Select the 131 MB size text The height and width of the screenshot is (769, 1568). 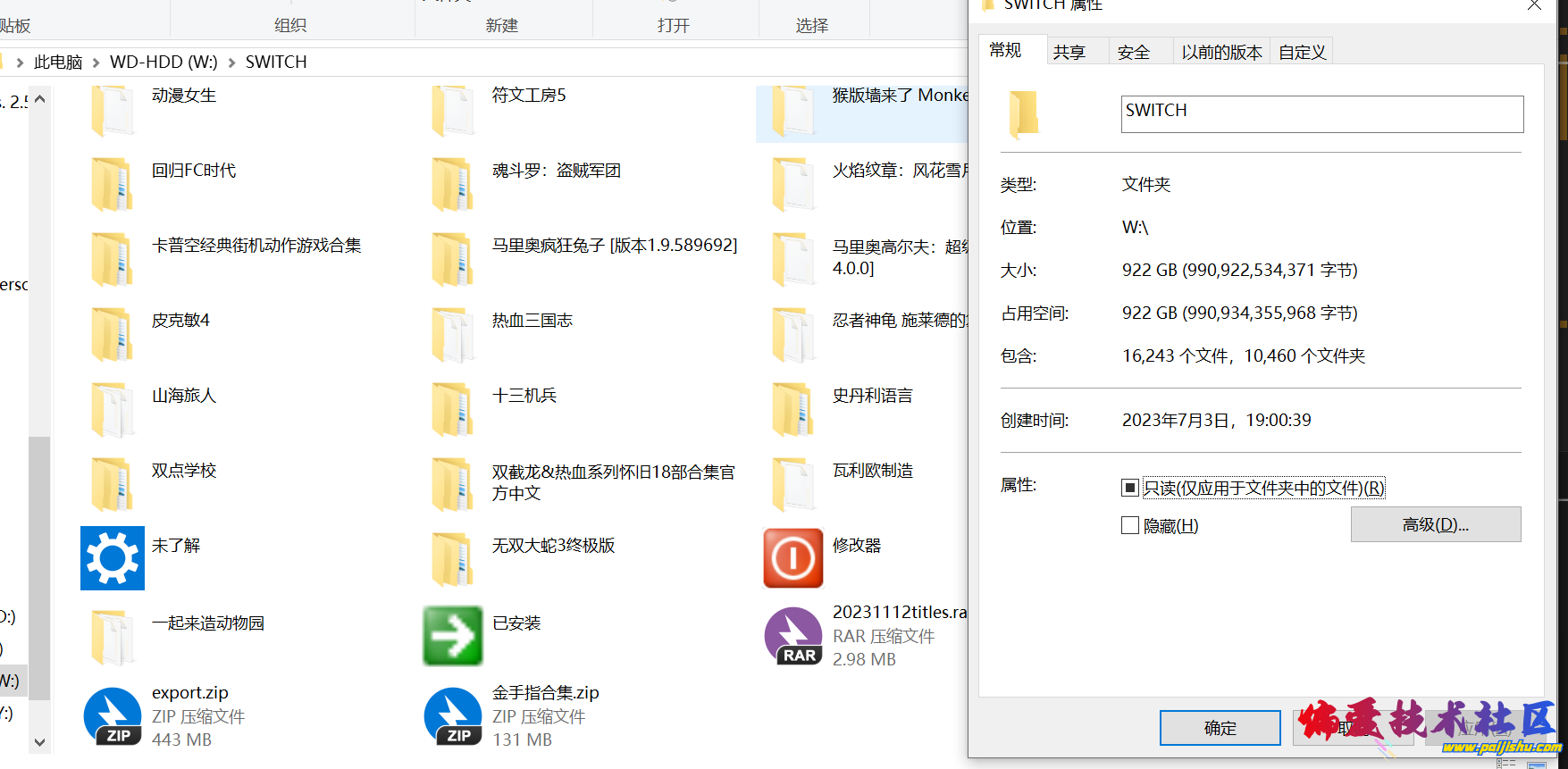click(522, 740)
